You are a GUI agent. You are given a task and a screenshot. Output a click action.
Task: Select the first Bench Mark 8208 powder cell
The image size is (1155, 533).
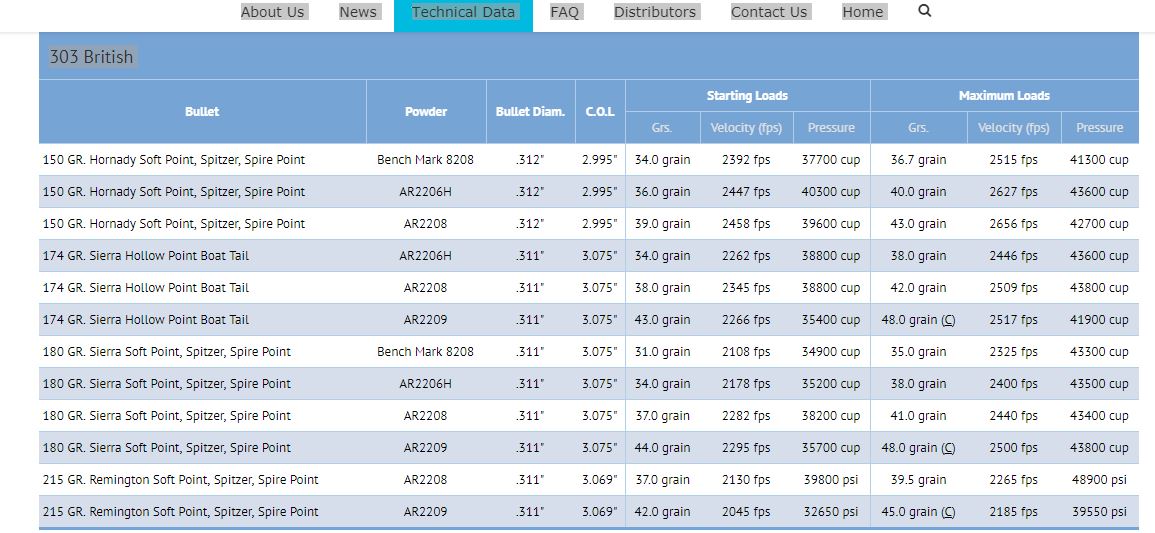[426, 160]
